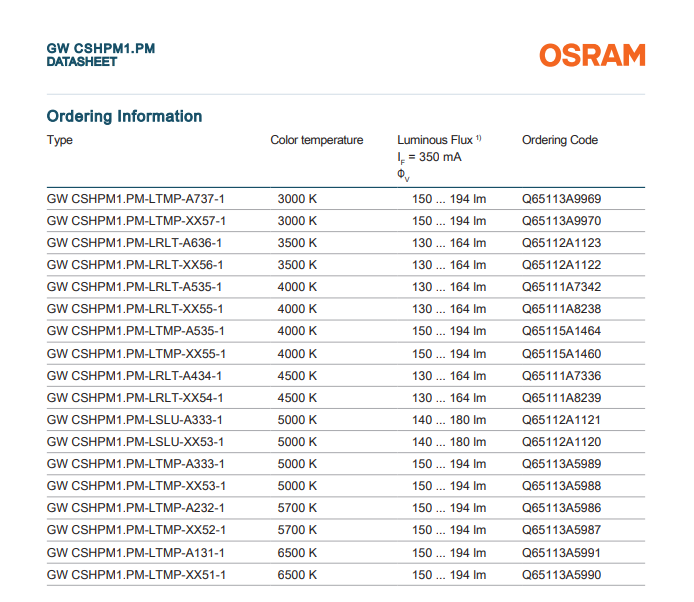Click the Type column header

pos(60,140)
